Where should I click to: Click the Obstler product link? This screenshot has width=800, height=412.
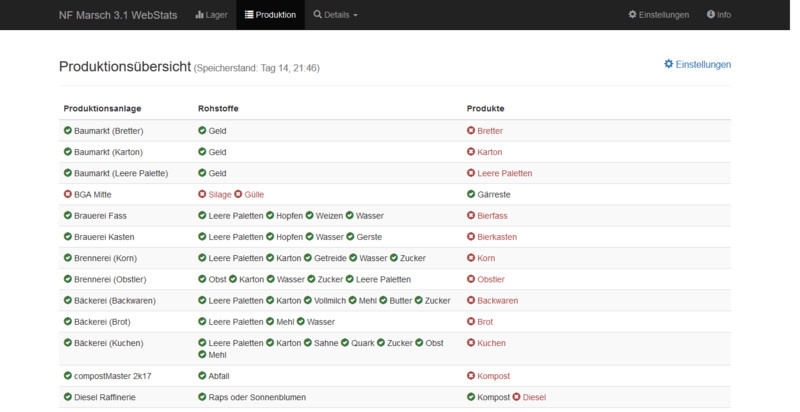[x=491, y=279]
